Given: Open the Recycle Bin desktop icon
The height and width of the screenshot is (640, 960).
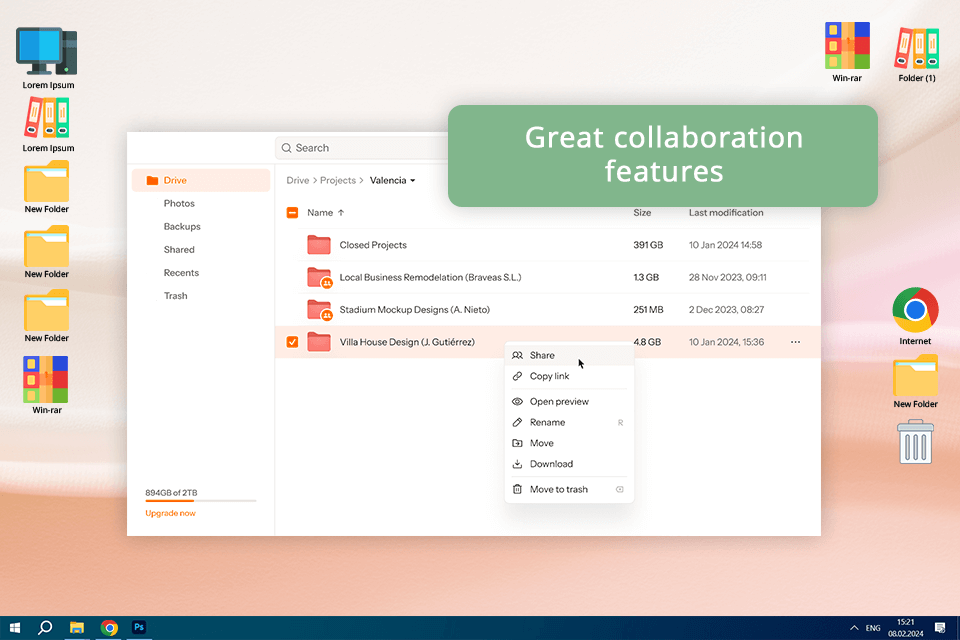Looking at the screenshot, I should (915, 442).
